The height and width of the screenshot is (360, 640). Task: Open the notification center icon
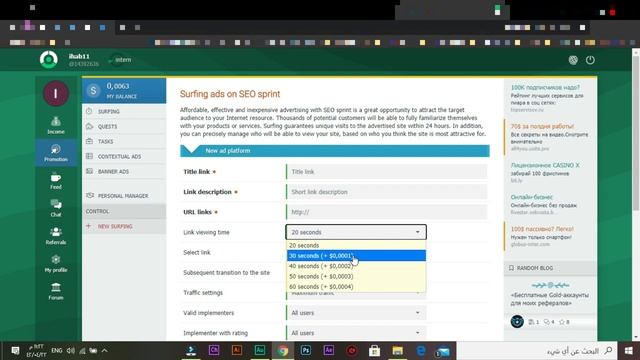click(x=15, y=351)
